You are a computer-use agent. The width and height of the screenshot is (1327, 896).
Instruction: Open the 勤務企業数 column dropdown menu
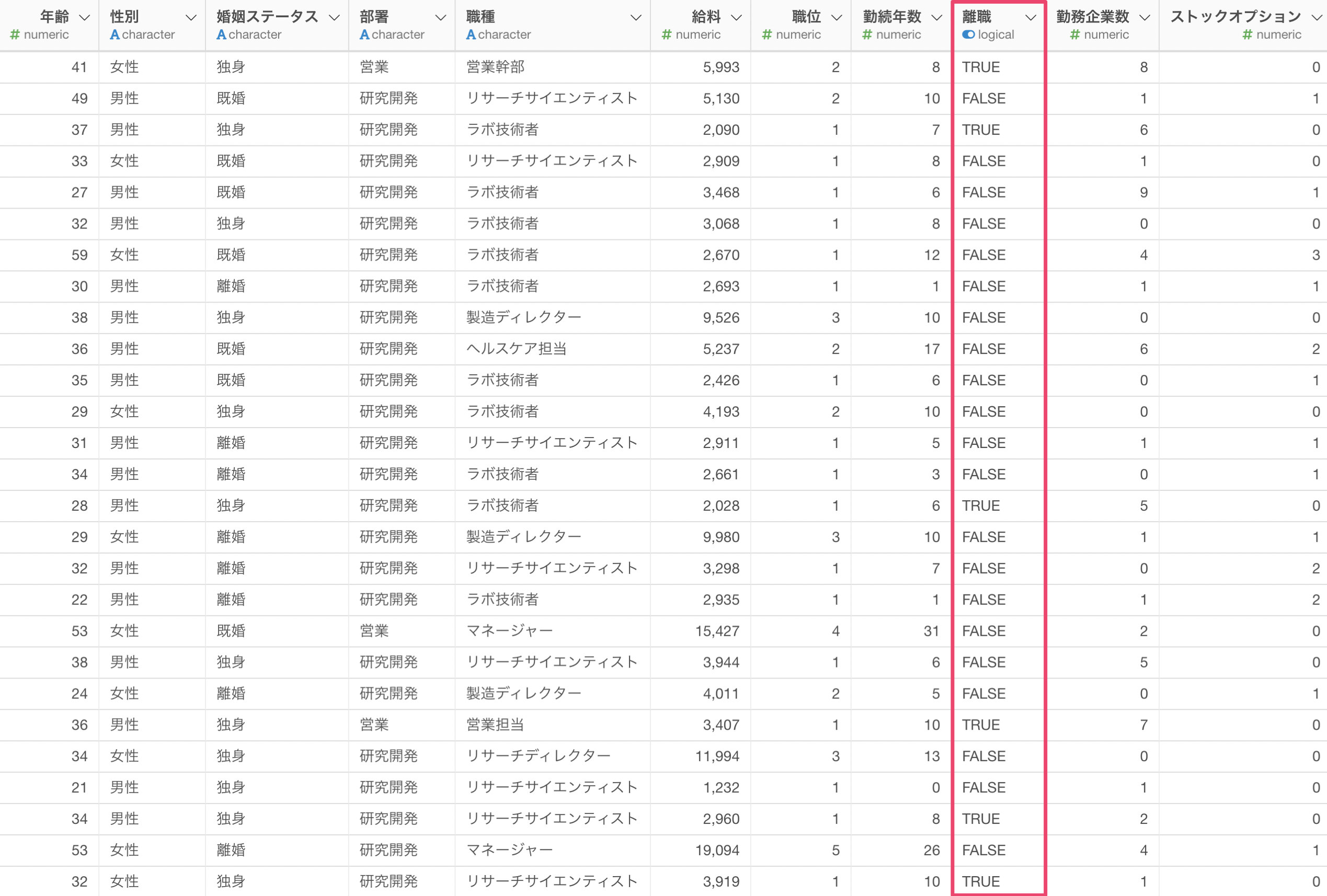(1145, 18)
